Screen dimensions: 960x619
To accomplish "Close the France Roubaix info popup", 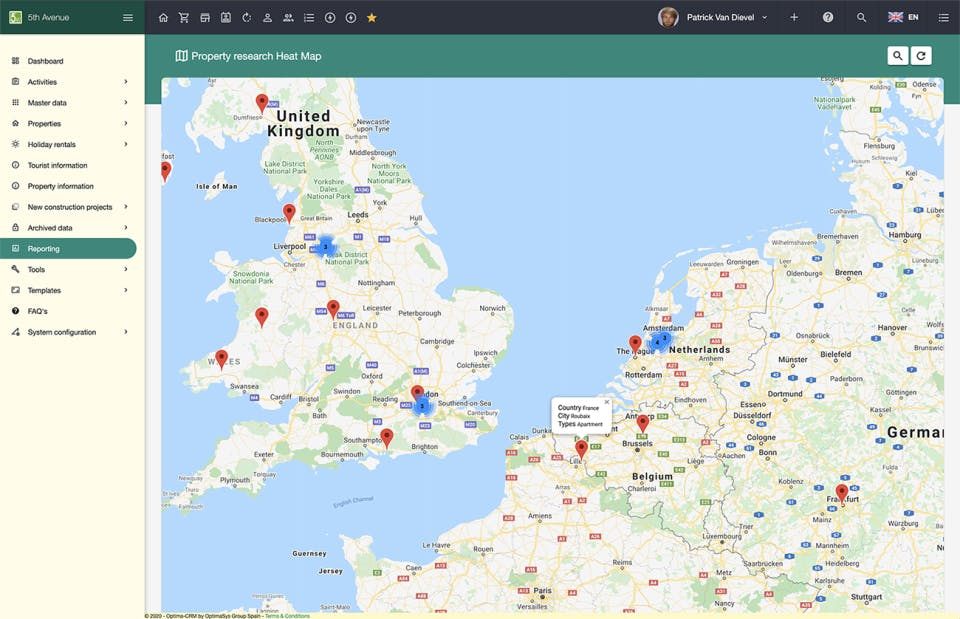I will pos(607,402).
